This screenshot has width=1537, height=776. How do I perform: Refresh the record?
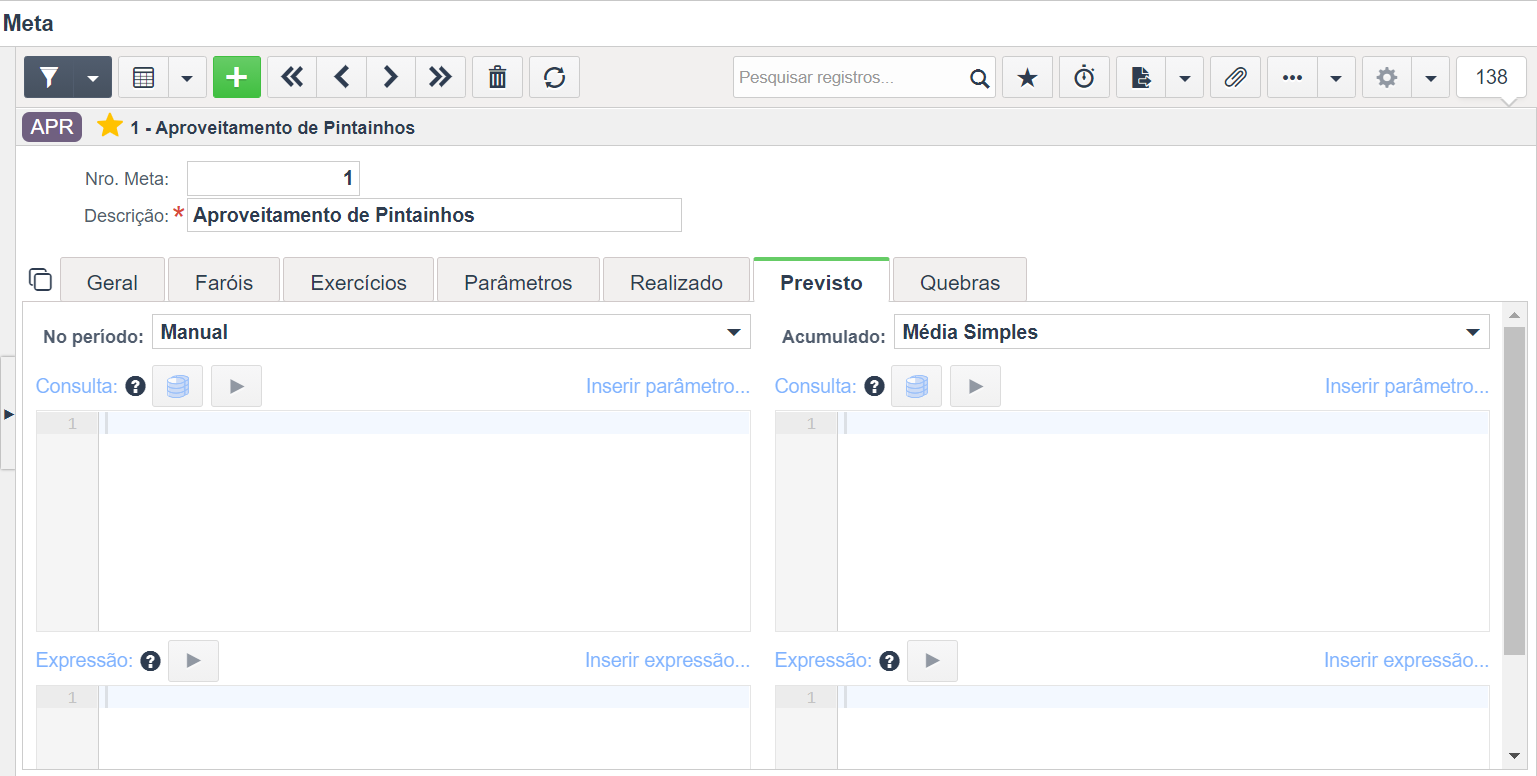coord(554,77)
